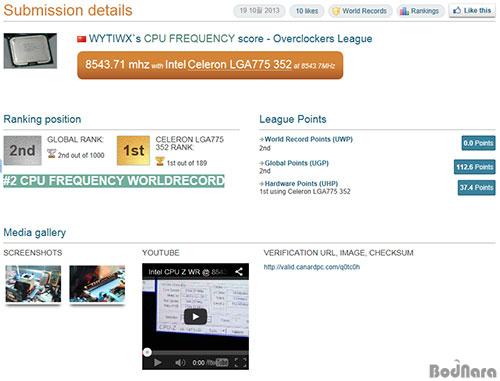Open the CPU photo thumbnail
This screenshot has width=500, height=381.
coord(30,51)
